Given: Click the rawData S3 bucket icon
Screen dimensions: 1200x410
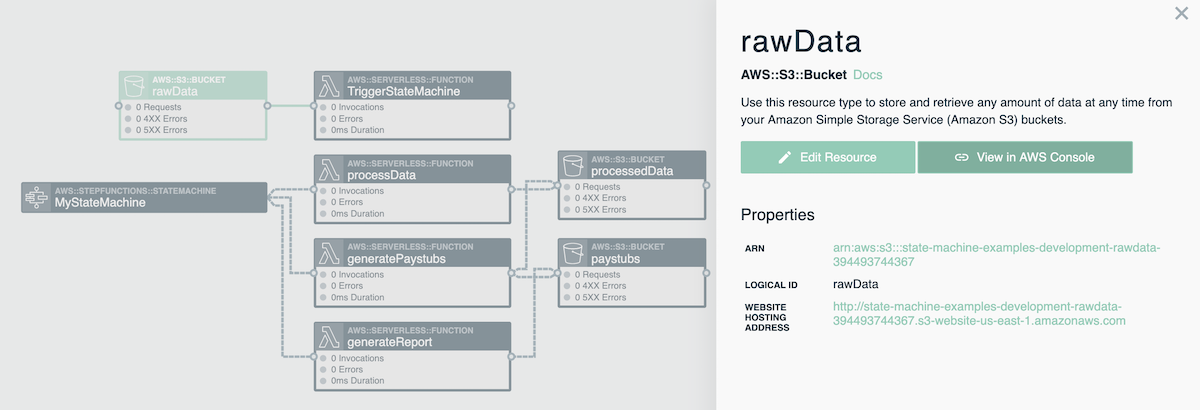Looking at the screenshot, I should click(134, 85).
